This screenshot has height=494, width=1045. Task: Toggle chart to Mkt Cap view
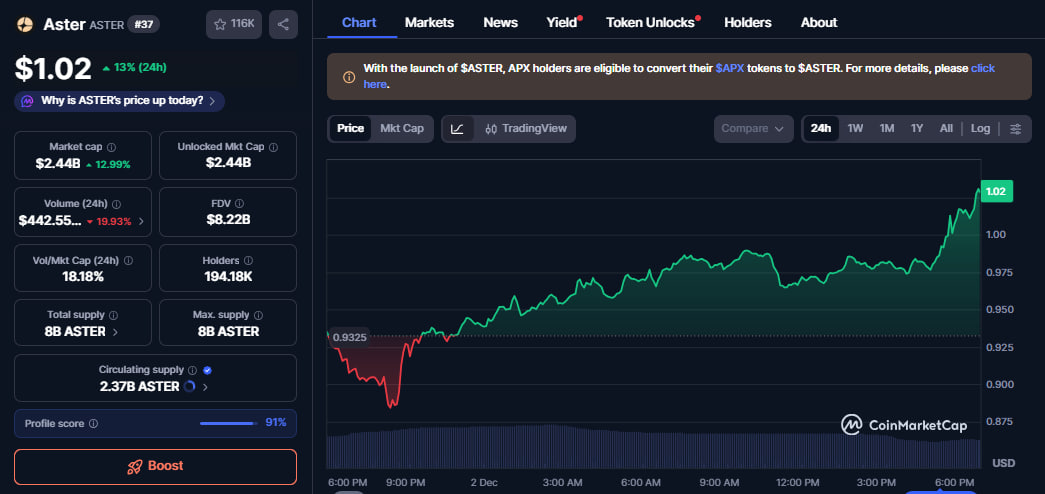click(402, 129)
